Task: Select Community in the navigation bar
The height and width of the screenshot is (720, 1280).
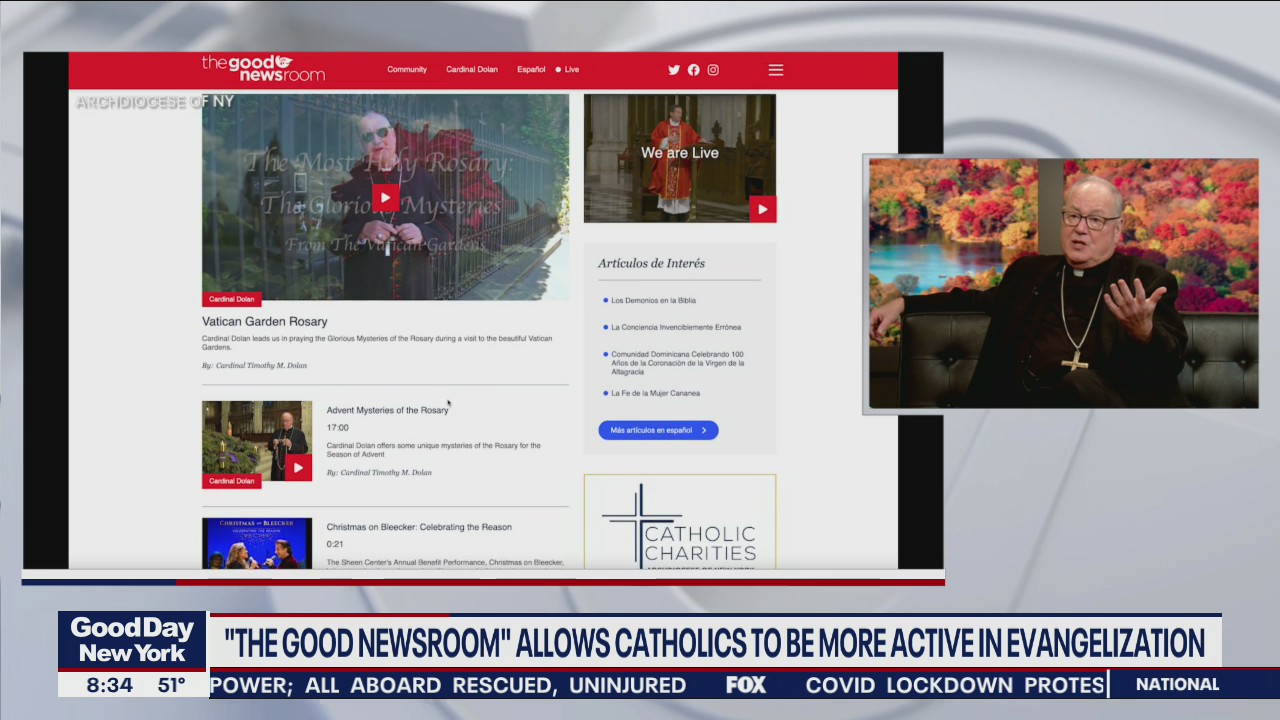Action: (407, 70)
